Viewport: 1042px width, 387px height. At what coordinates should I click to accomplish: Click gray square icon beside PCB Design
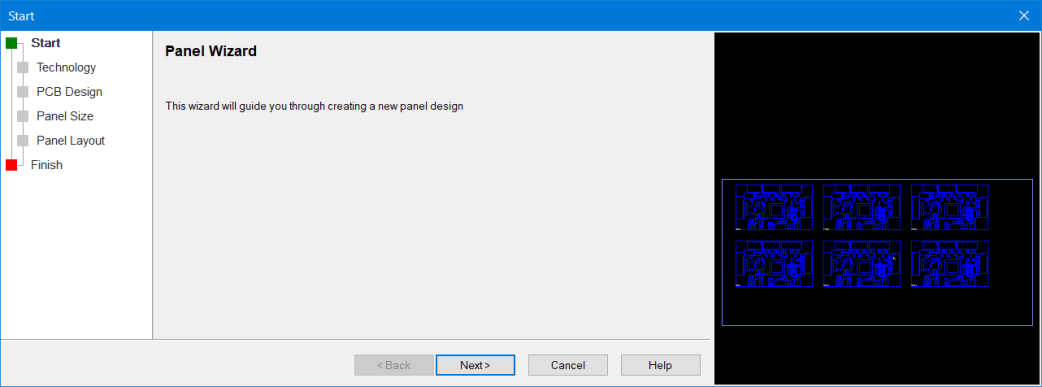(23, 92)
